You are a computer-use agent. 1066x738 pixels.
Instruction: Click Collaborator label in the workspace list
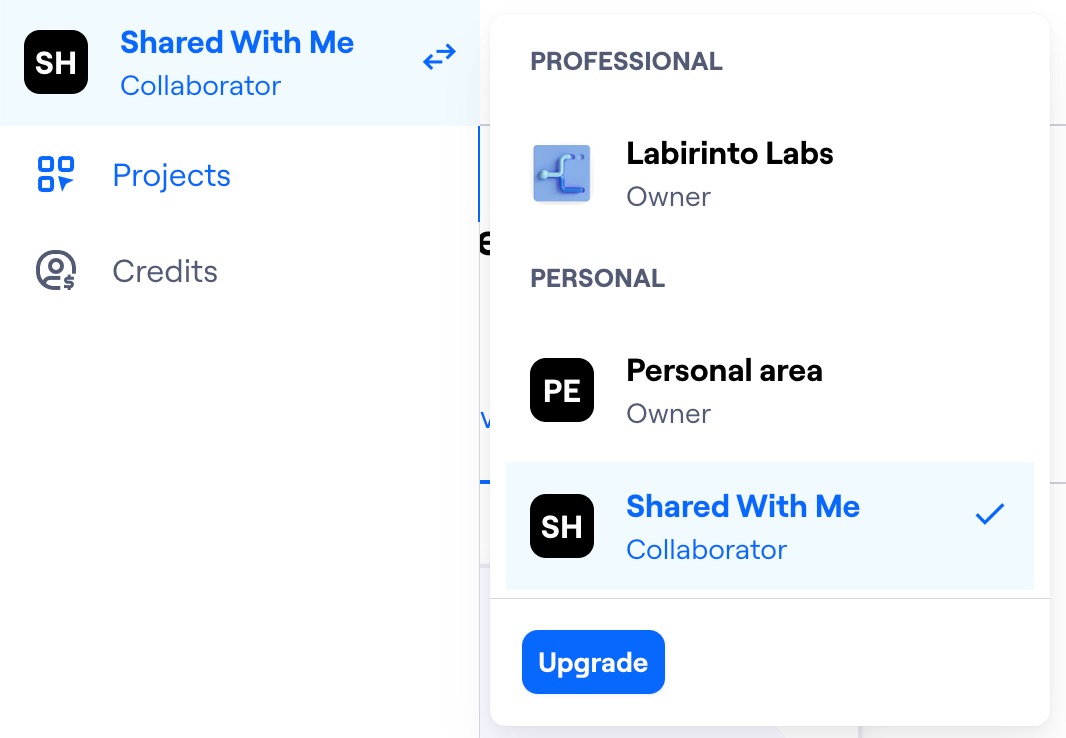click(x=706, y=550)
